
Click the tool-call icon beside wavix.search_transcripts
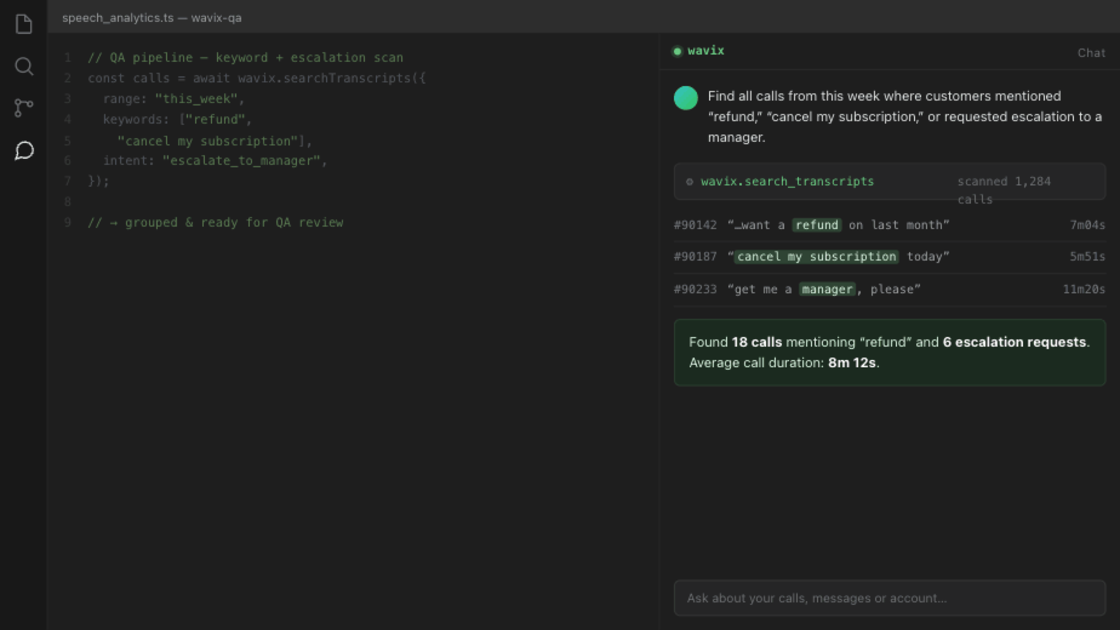[x=689, y=181]
